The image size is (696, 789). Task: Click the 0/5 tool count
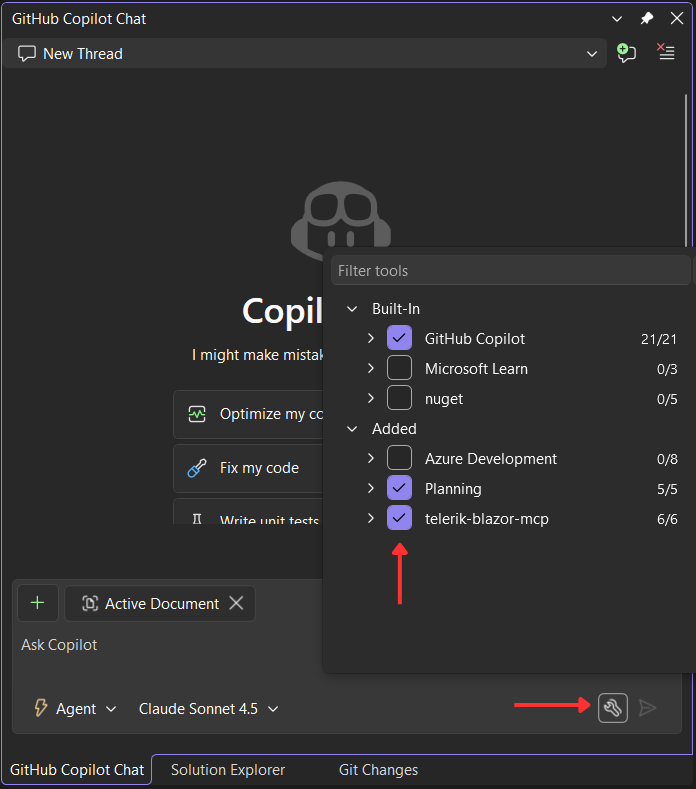click(x=667, y=399)
